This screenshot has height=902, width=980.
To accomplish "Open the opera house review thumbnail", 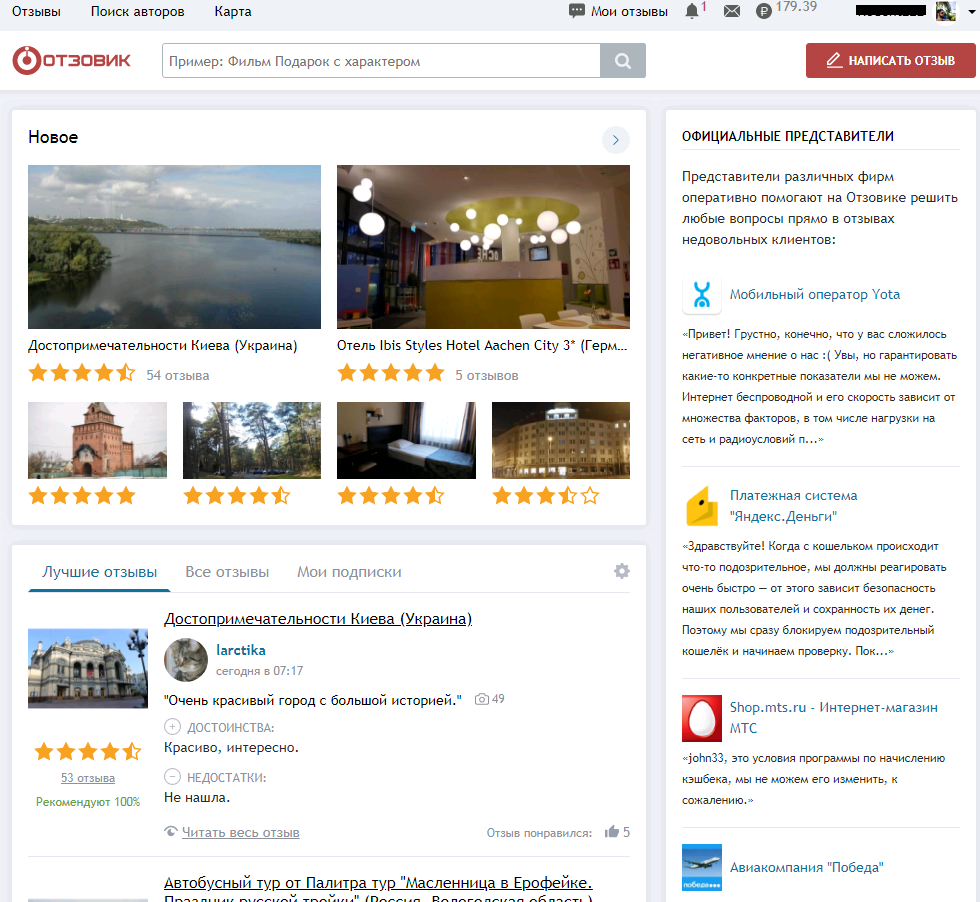I will (88, 668).
